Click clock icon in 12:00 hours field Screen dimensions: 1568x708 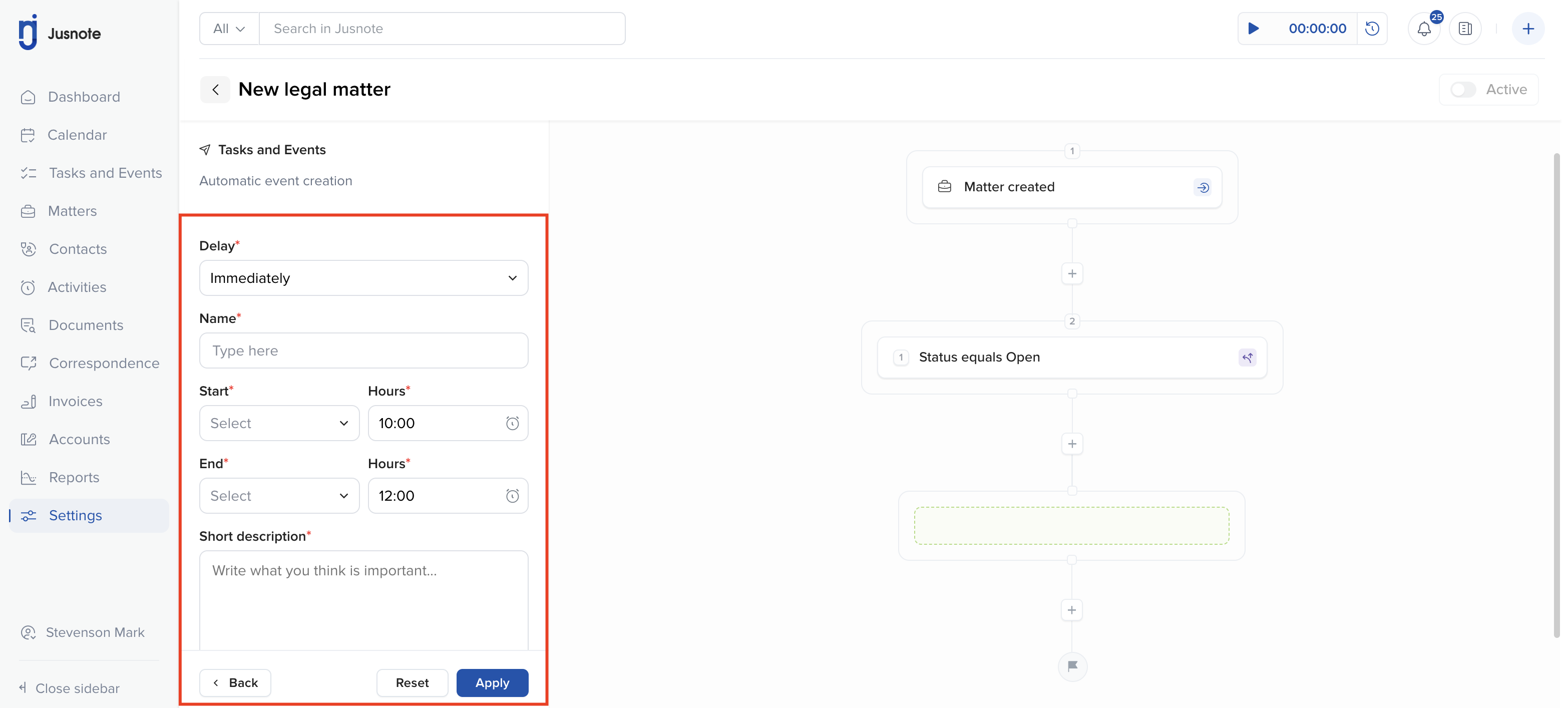[513, 496]
